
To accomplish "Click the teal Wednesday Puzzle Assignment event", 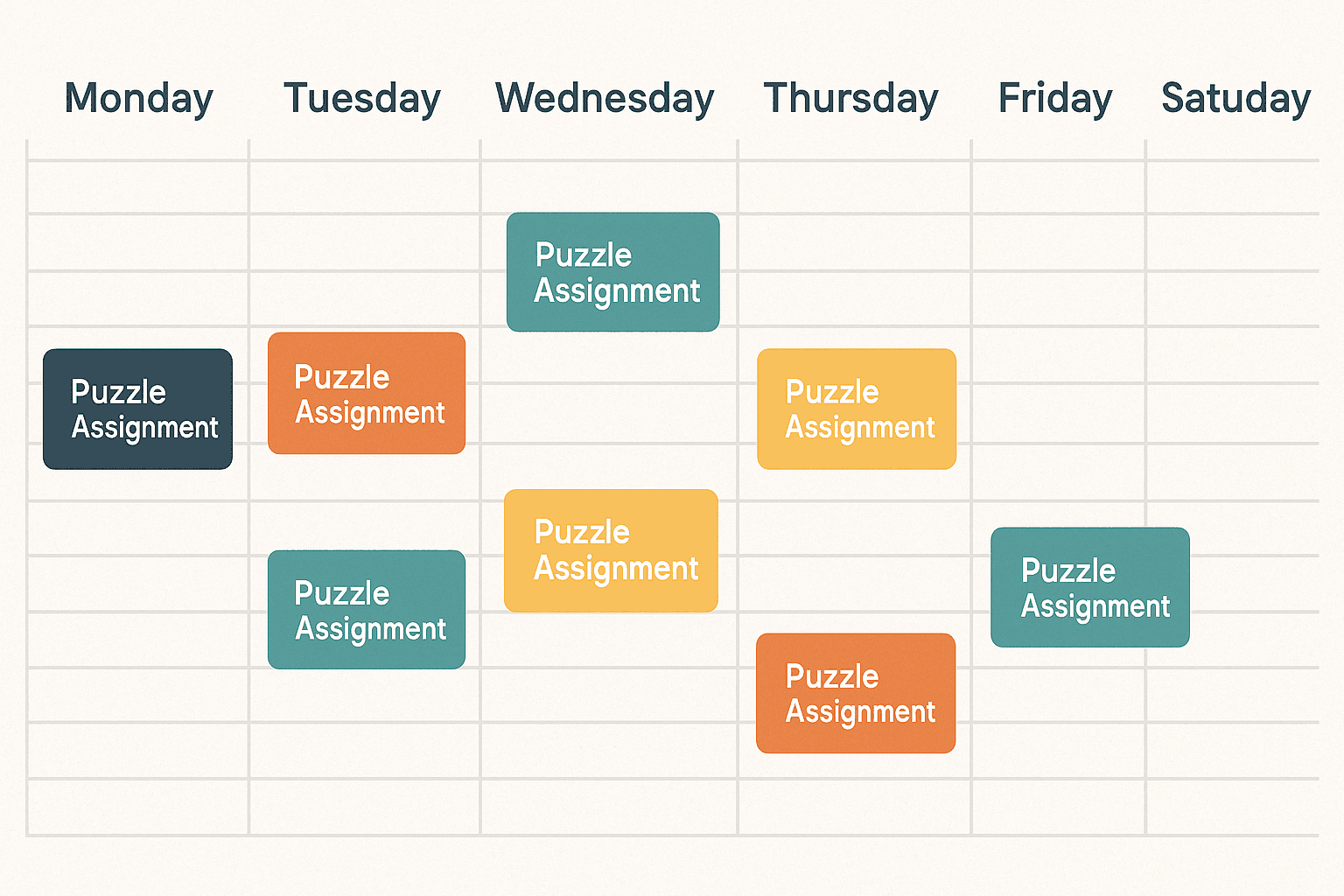I will point(613,272).
